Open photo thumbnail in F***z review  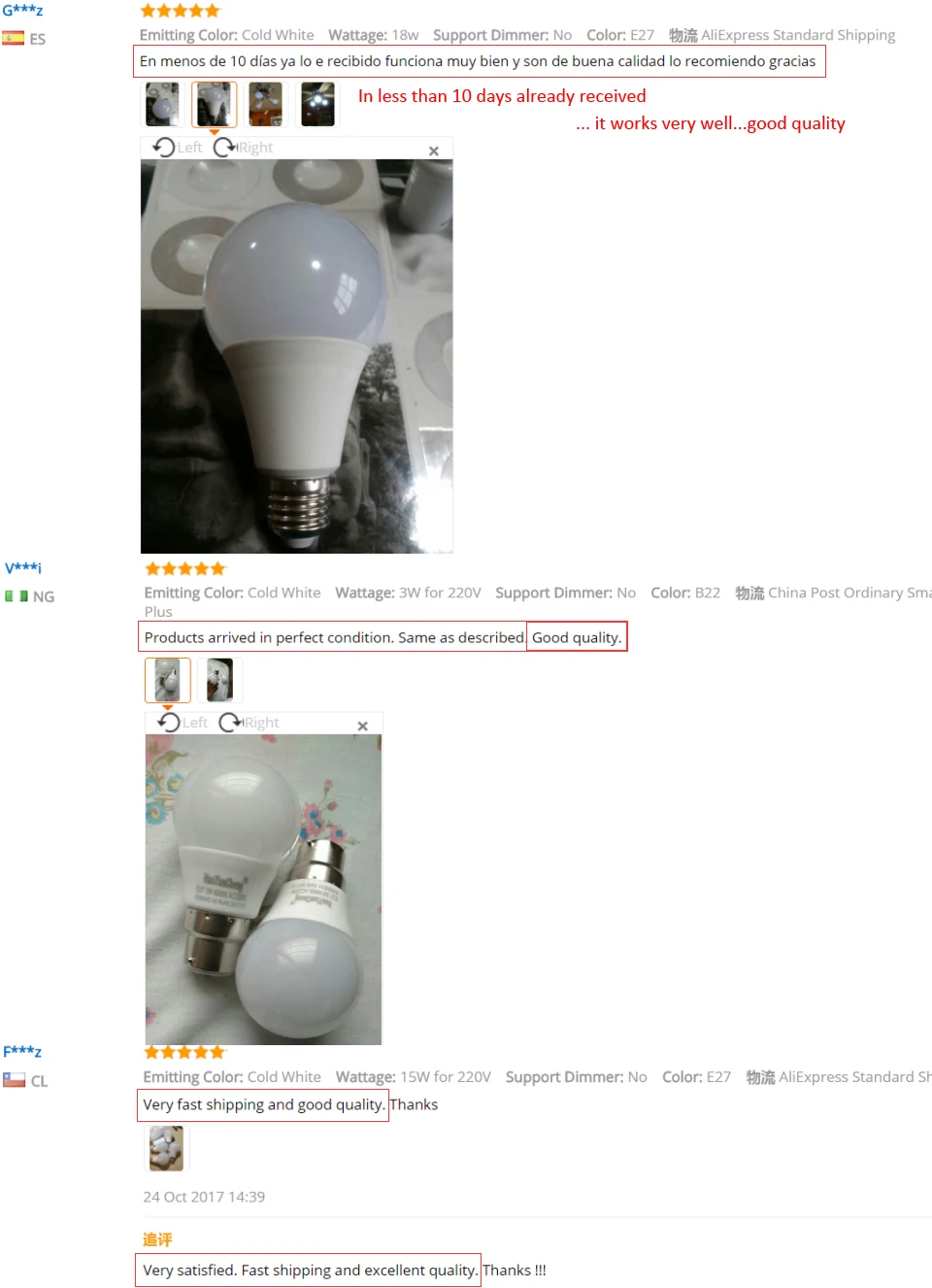(x=166, y=1148)
